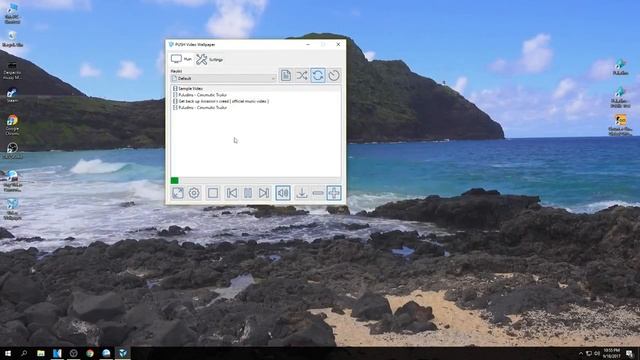Open File Explorer from taskbar
This screenshot has height=360, width=640.
41,353
